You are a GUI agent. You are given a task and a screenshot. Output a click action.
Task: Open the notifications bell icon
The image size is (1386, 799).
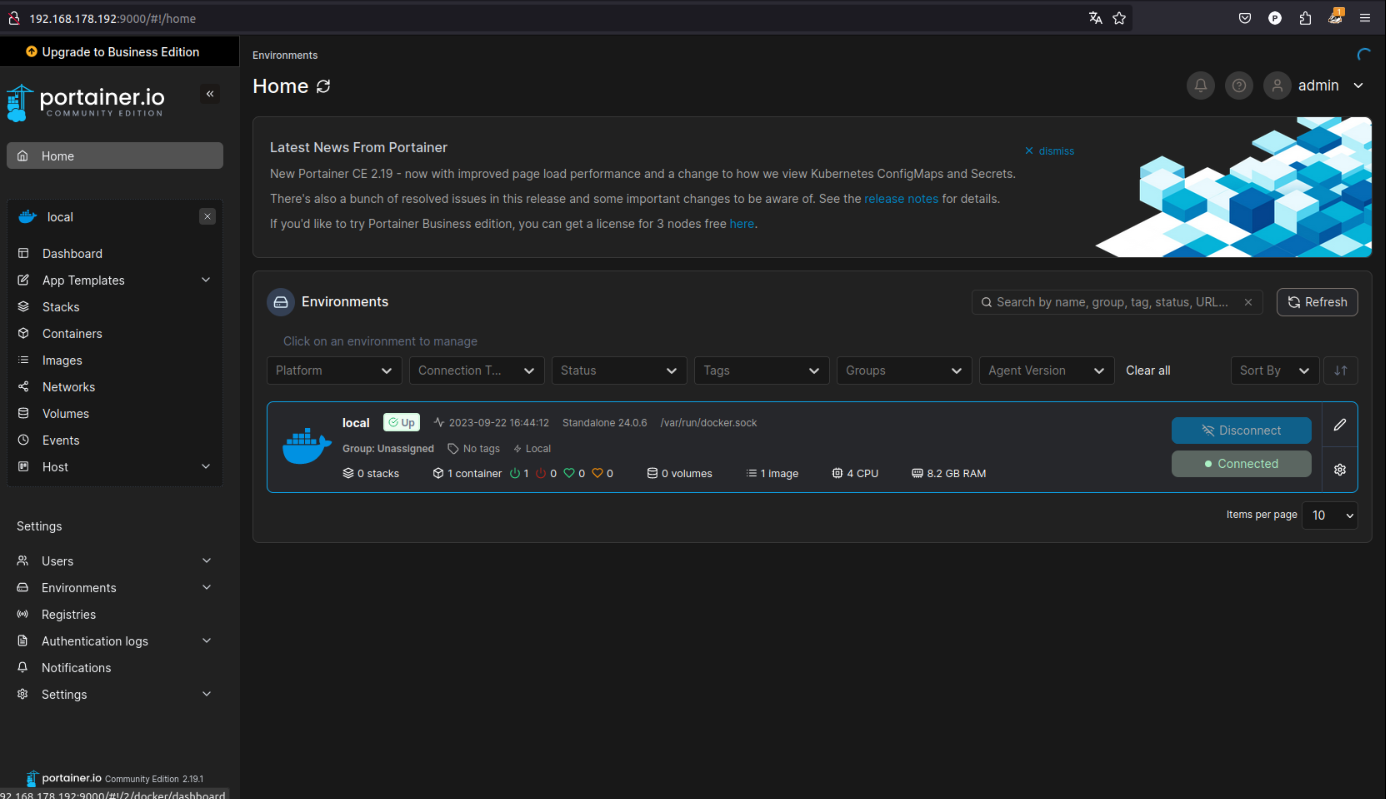click(1200, 86)
